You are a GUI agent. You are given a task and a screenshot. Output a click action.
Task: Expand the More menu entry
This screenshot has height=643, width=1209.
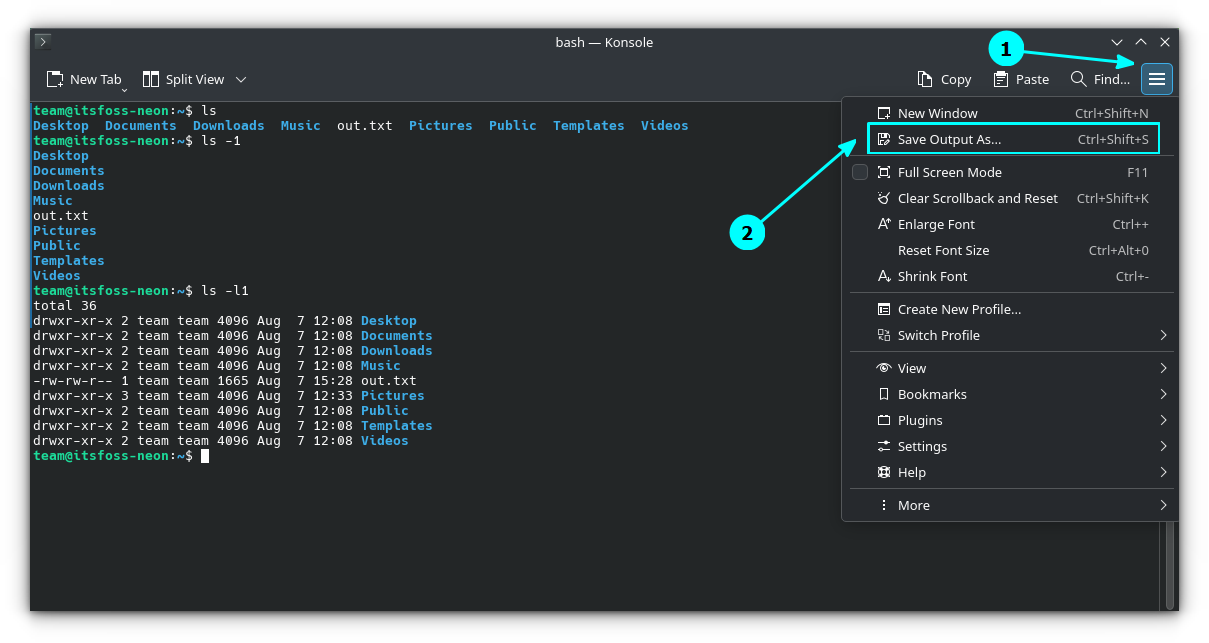pos(915,505)
